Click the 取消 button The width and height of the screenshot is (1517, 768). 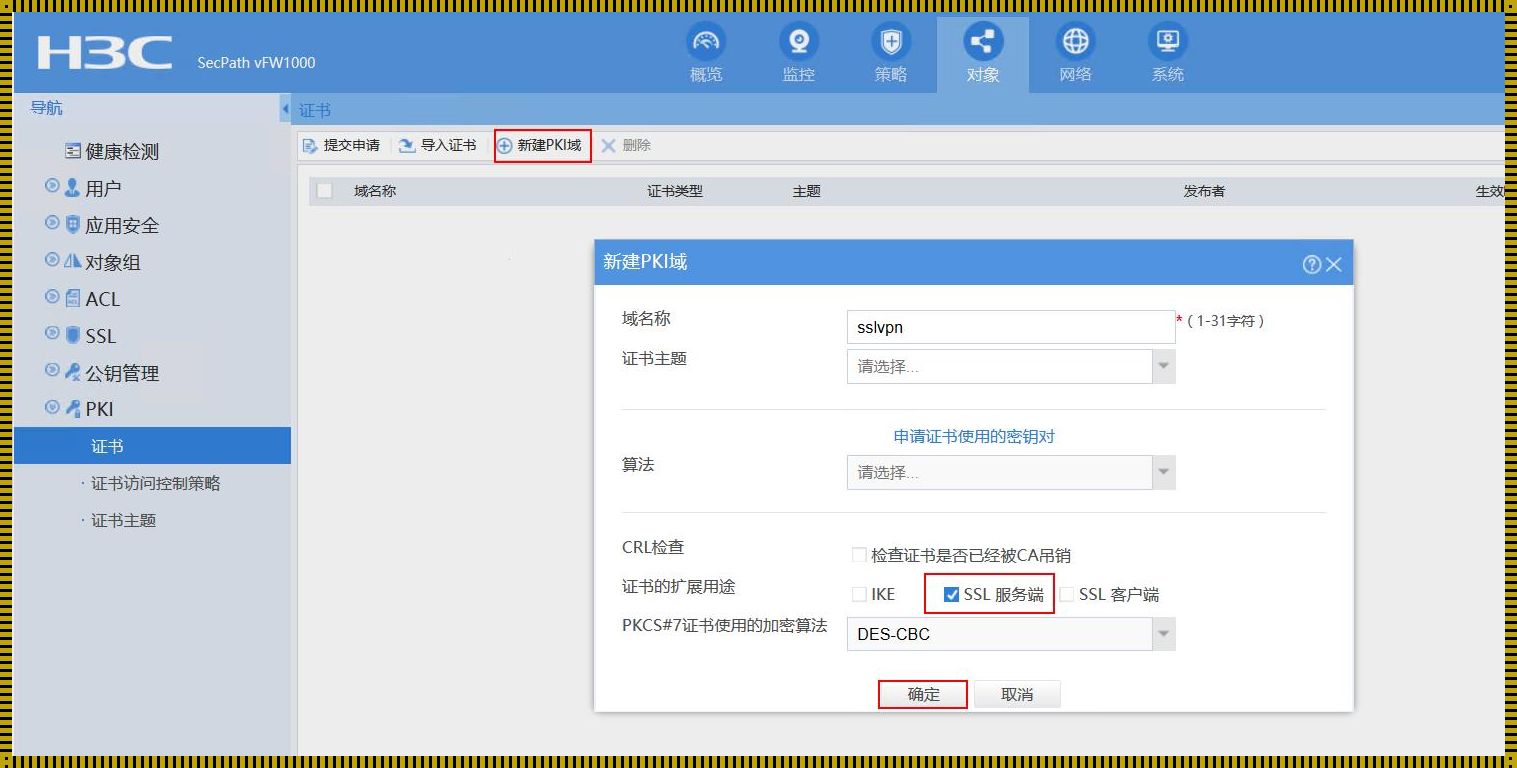click(x=1017, y=694)
